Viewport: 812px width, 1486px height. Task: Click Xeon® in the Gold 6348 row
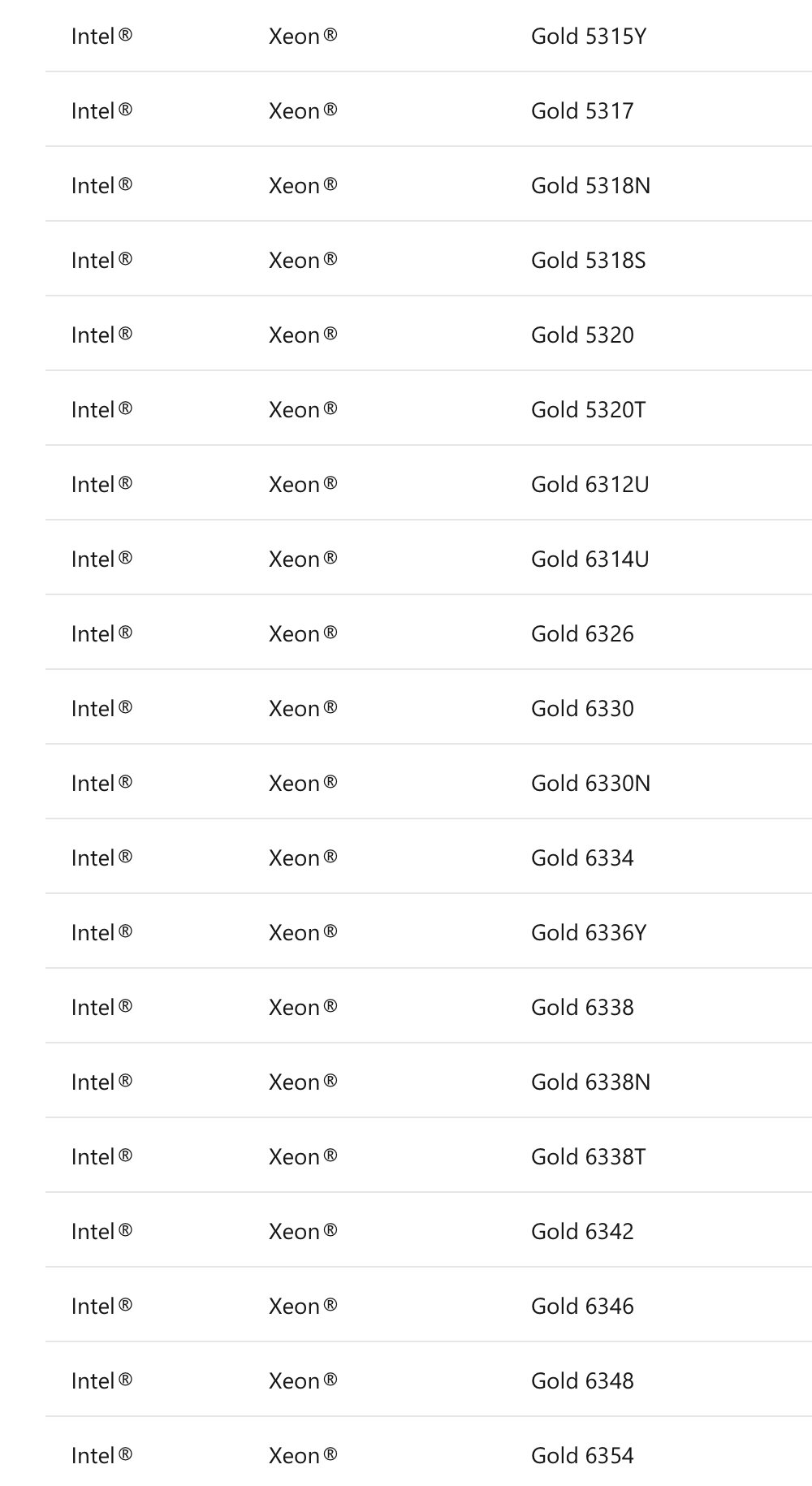303,1381
